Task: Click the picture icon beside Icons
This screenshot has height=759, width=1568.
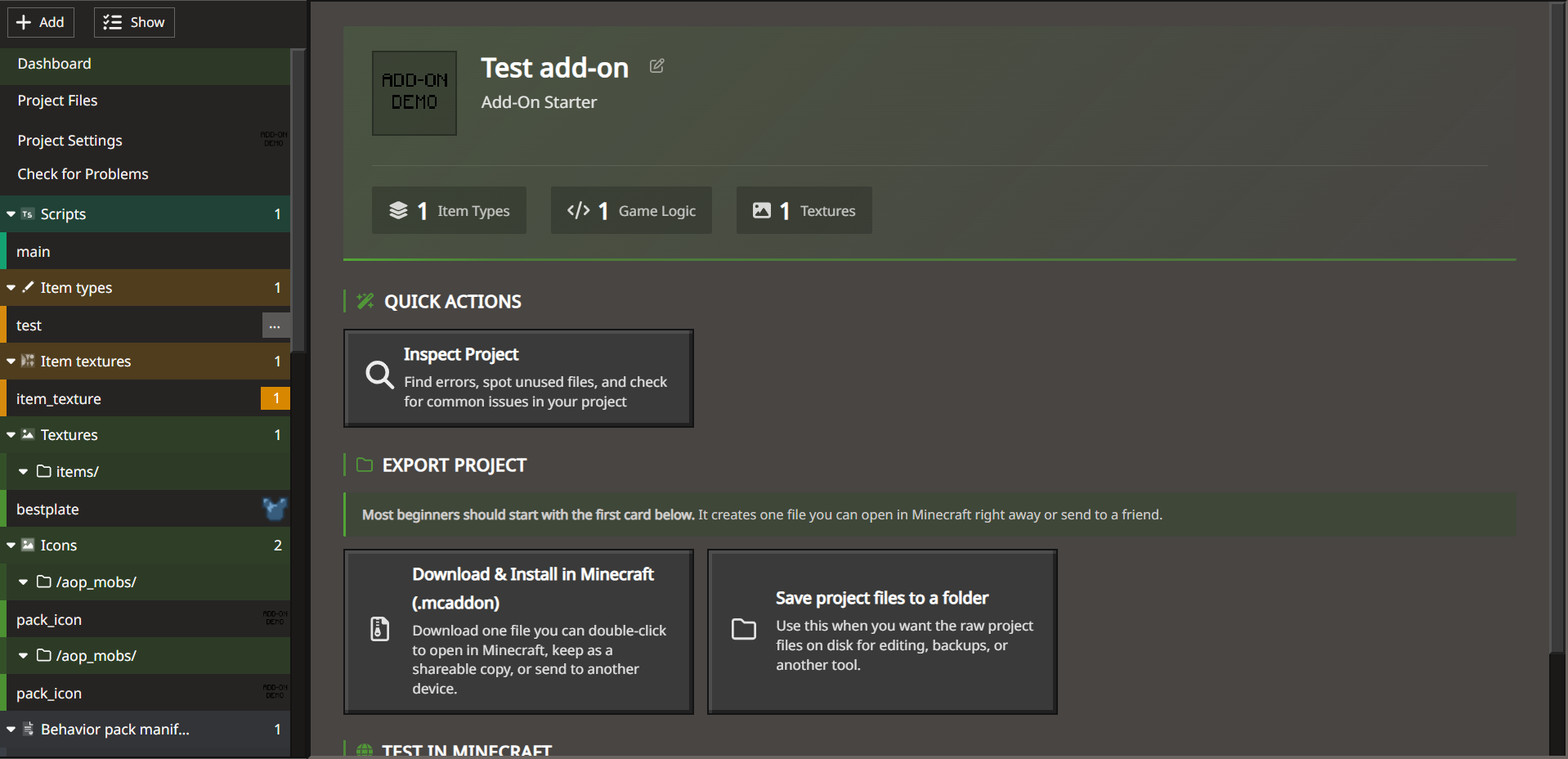Action: (x=28, y=545)
